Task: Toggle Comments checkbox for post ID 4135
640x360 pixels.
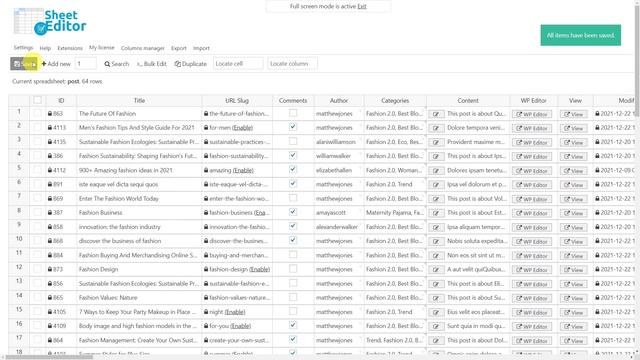Action: point(293,141)
